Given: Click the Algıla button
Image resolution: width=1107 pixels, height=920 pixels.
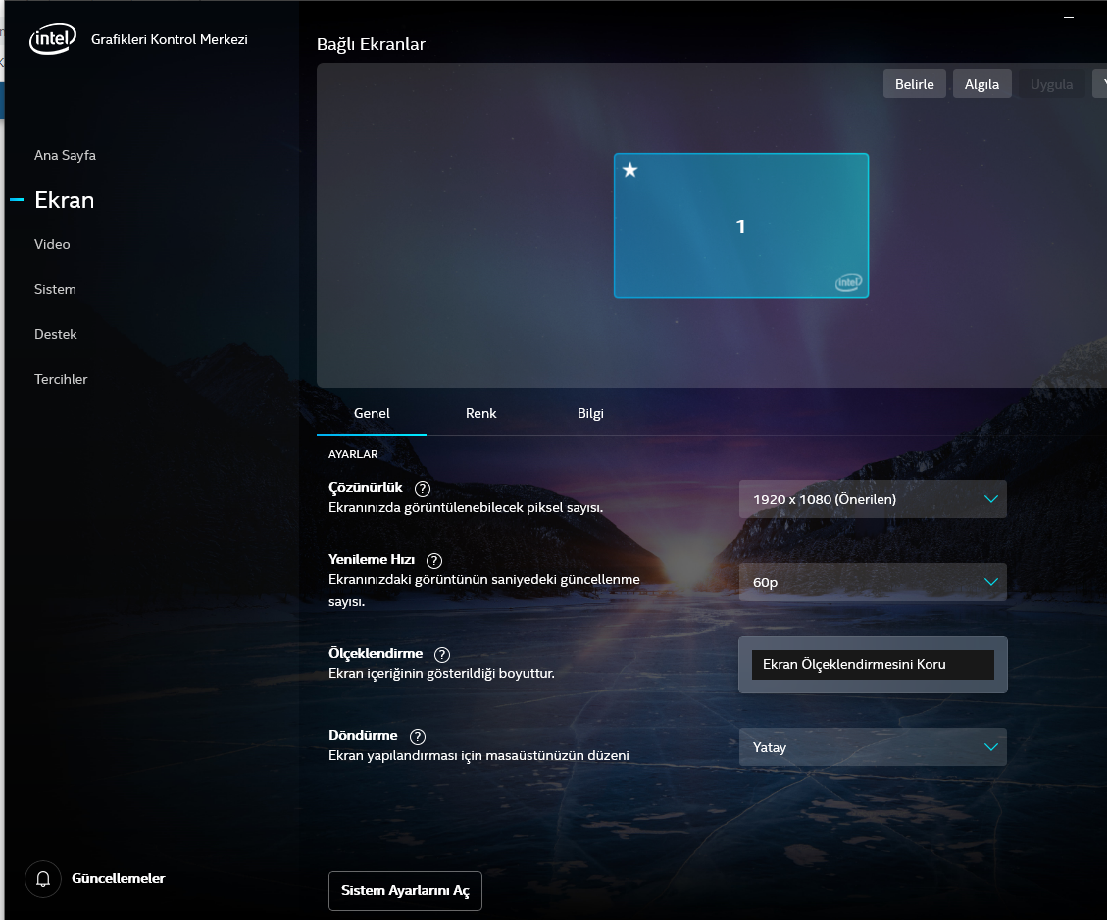Looking at the screenshot, I should [982, 84].
